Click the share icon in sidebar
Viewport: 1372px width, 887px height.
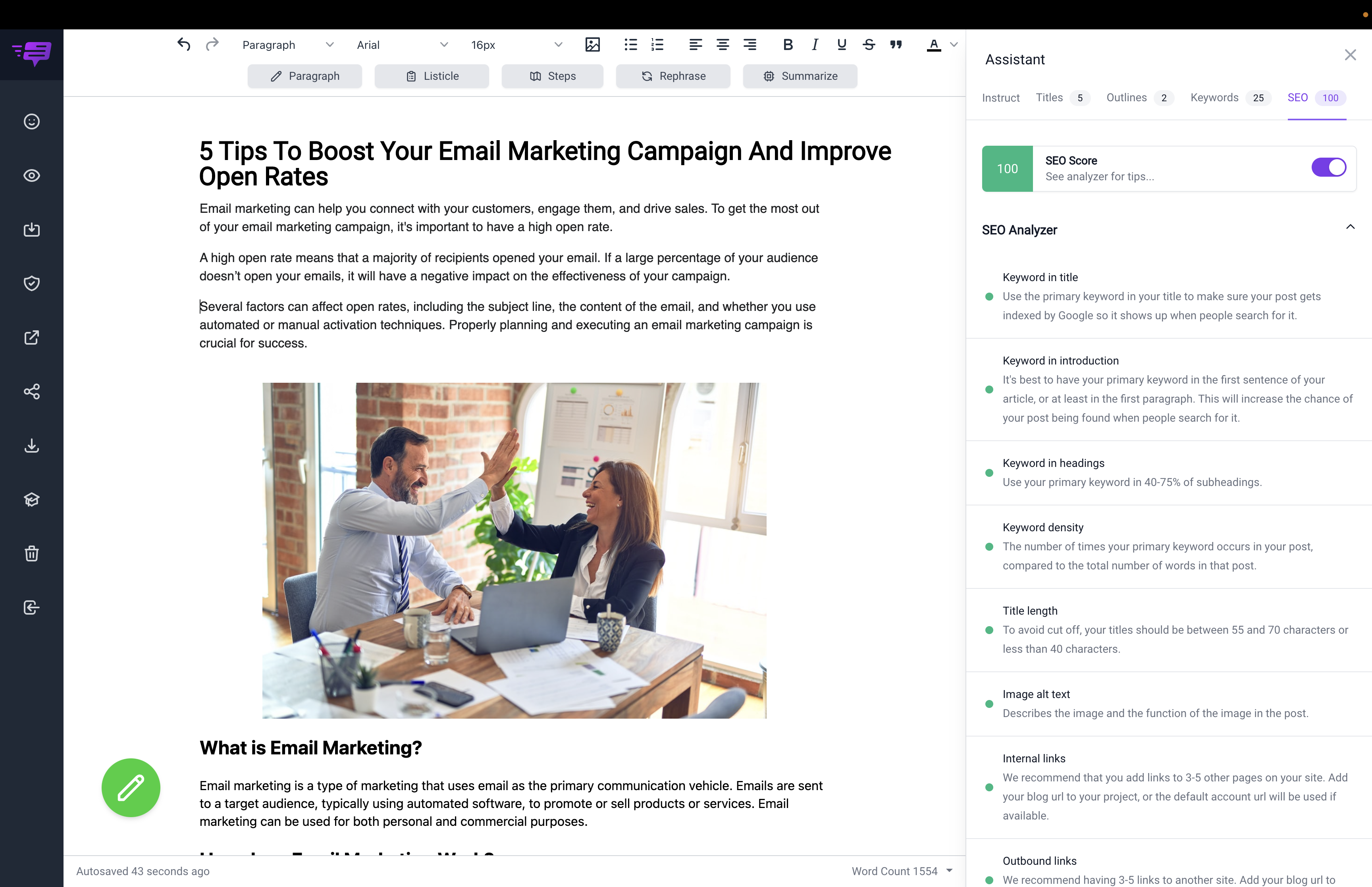[32, 391]
